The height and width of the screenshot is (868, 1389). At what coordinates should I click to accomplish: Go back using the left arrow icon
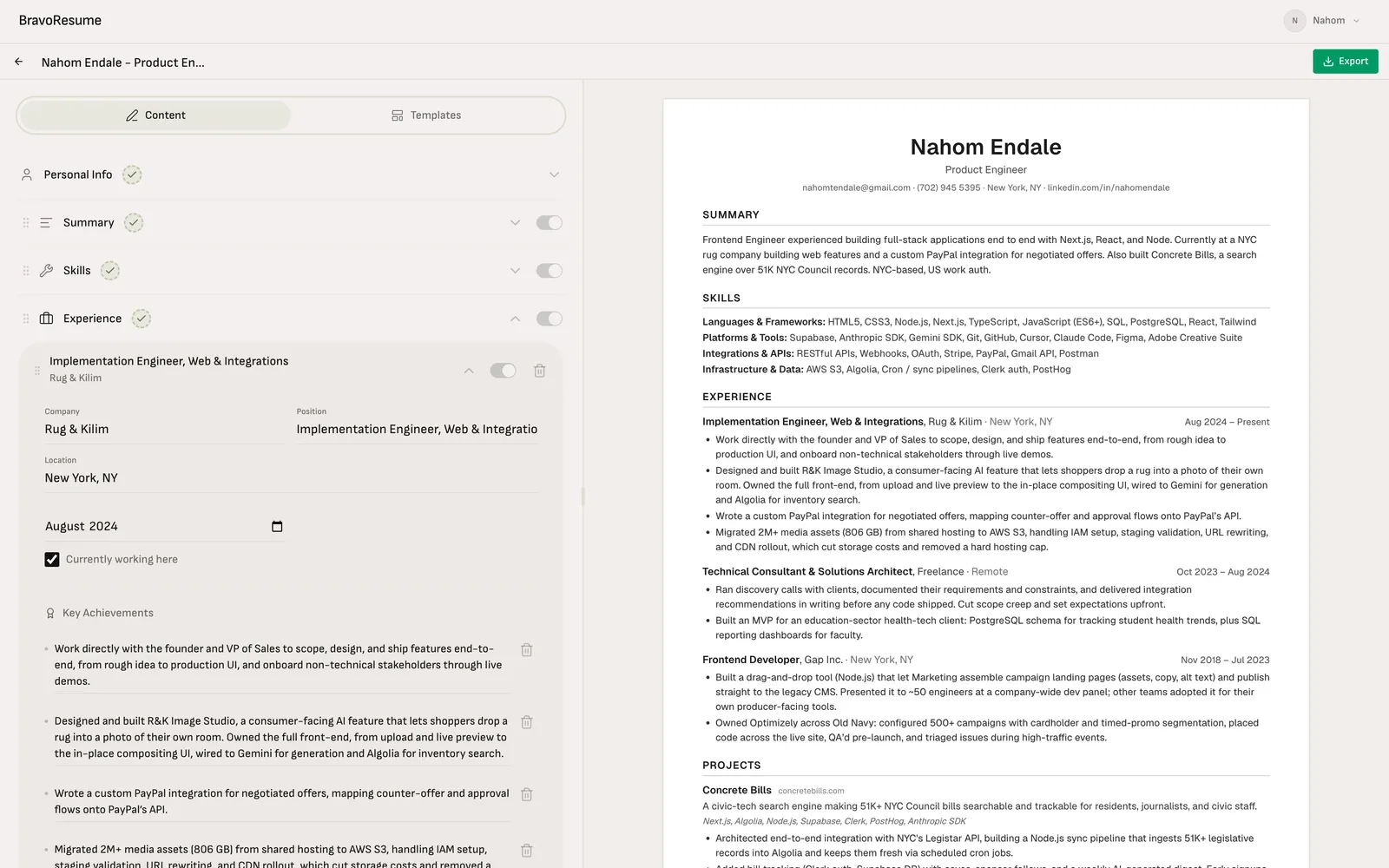[19, 62]
